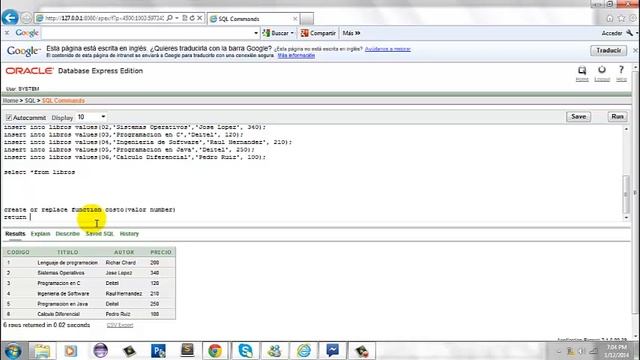Open the Display rows dropdown showing 10

[91, 117]
